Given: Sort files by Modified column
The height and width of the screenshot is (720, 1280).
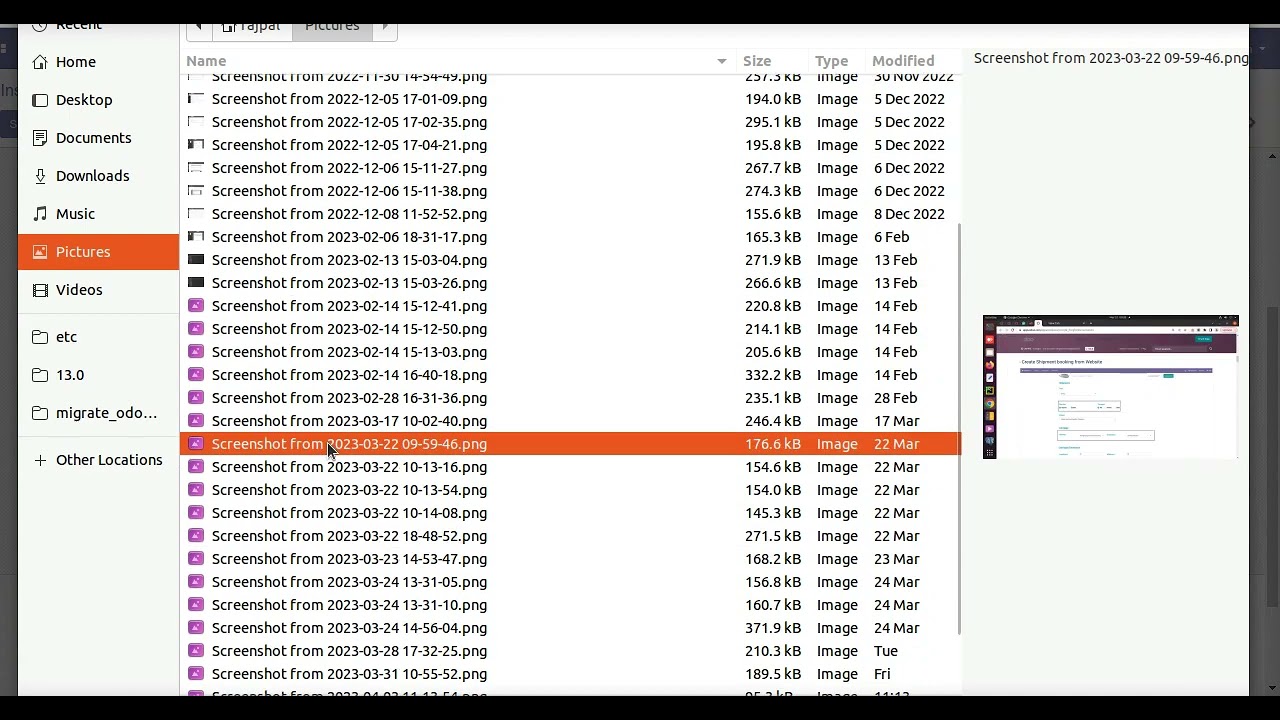Looking at the screenshot, I should click(x=903, y=61).
